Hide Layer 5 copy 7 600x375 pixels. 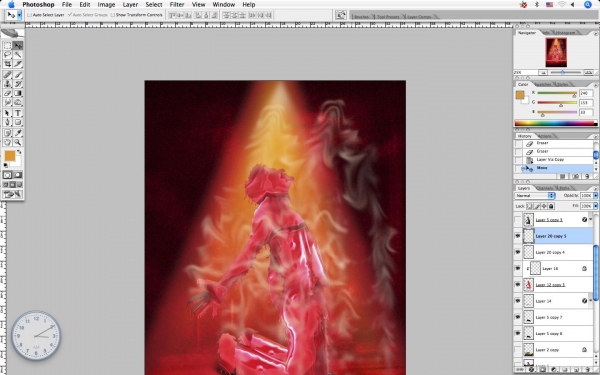(x=518, y=317)
